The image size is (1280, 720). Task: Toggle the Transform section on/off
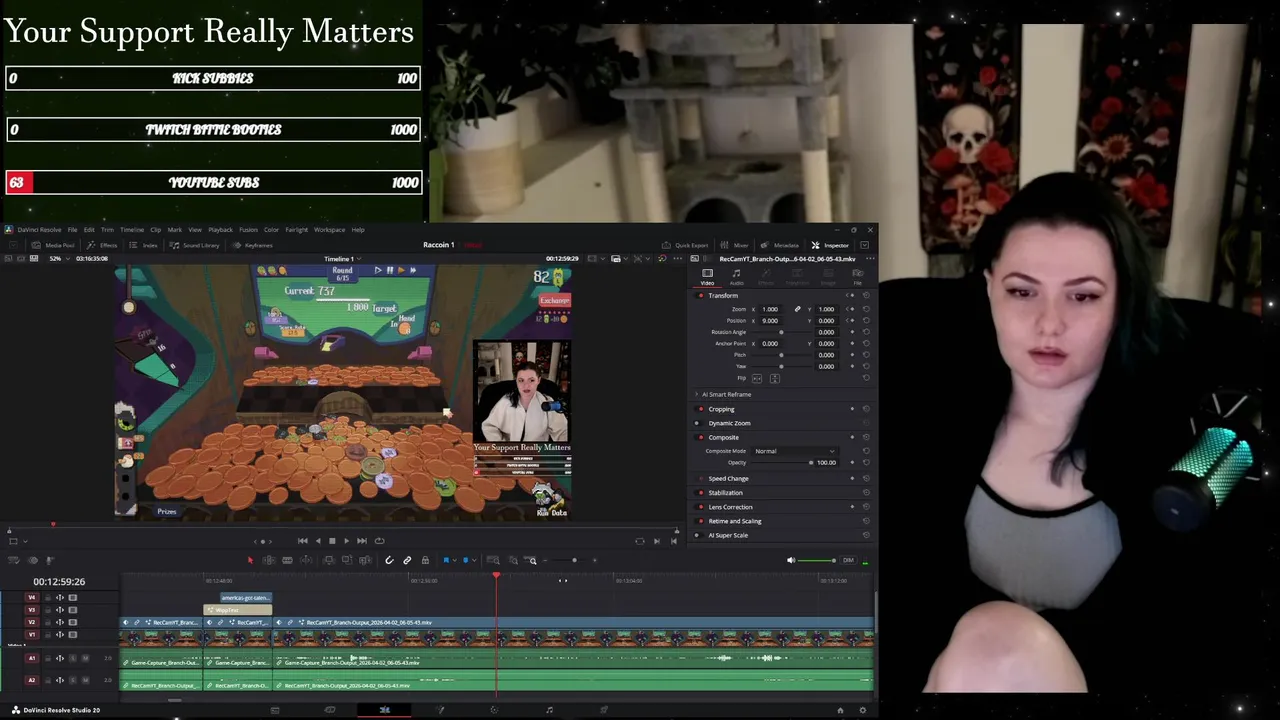pos(700,295)
